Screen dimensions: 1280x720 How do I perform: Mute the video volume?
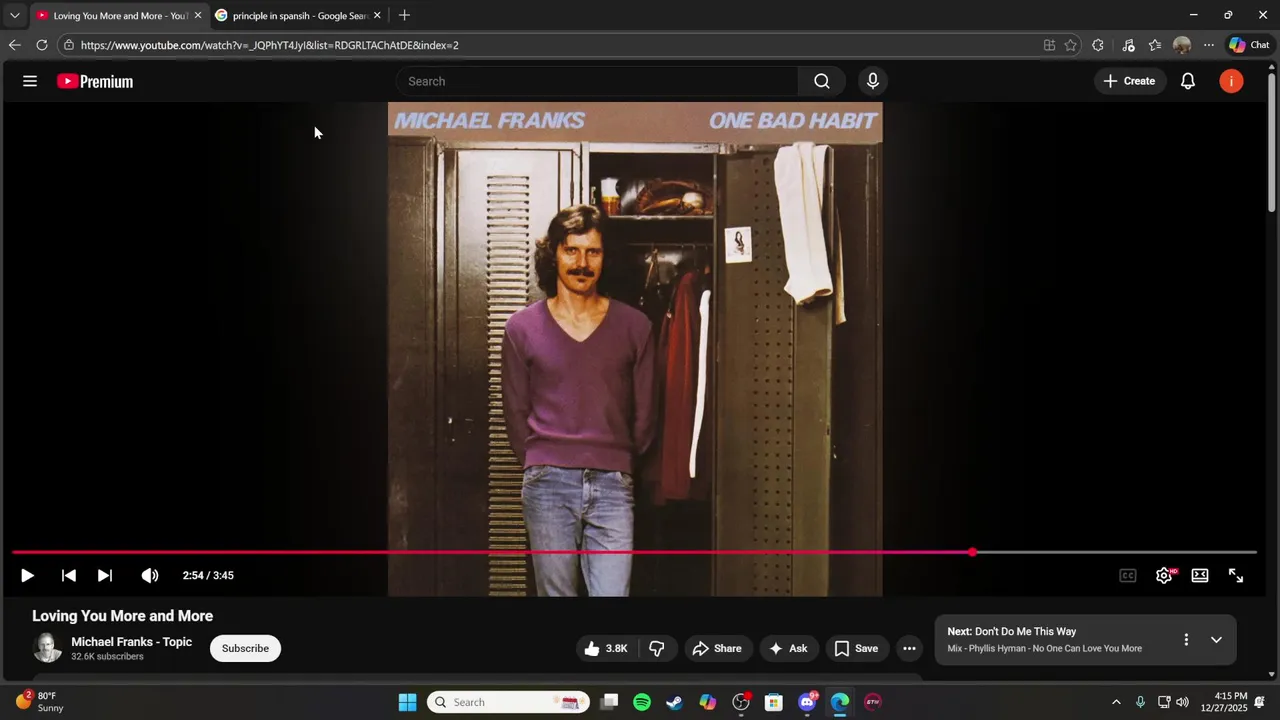click(x=150, y=575)
